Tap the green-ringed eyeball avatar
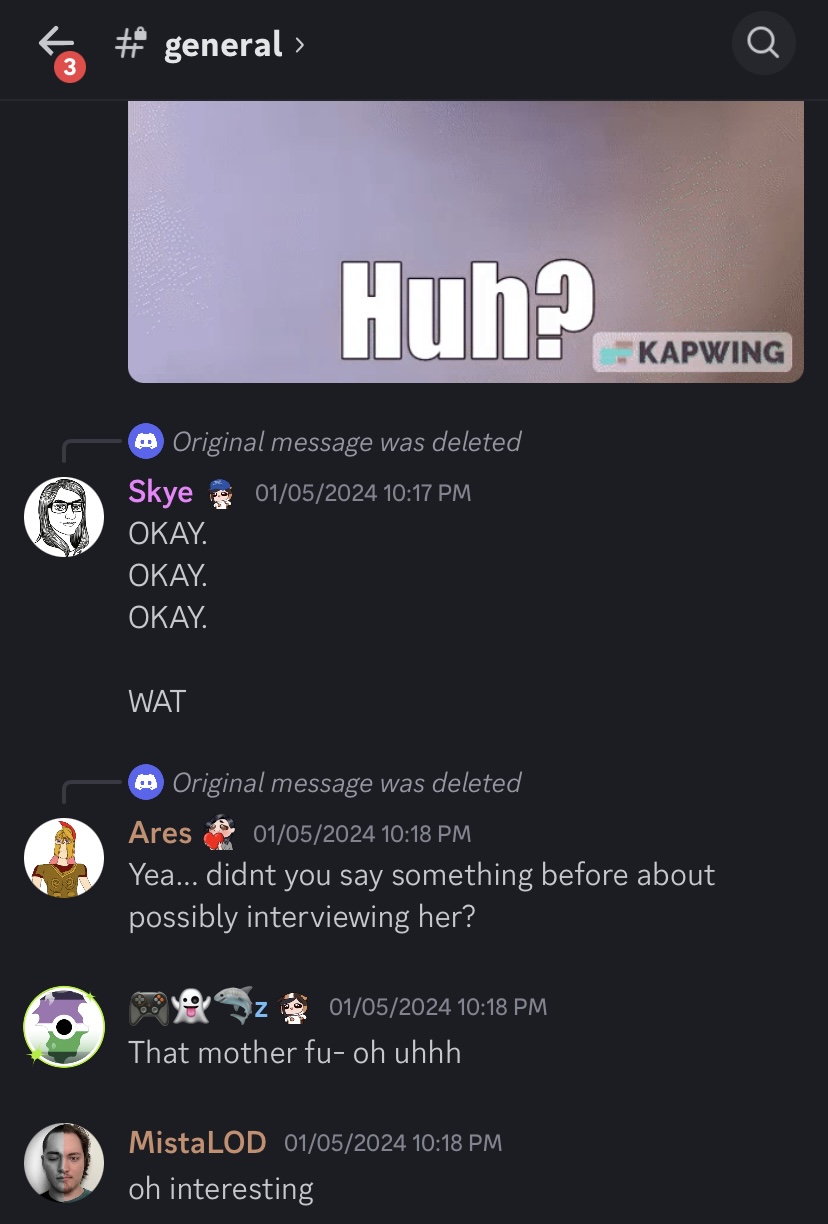Image resolution: width=828 pixels, height=1224 pixels. [64, 1027]
